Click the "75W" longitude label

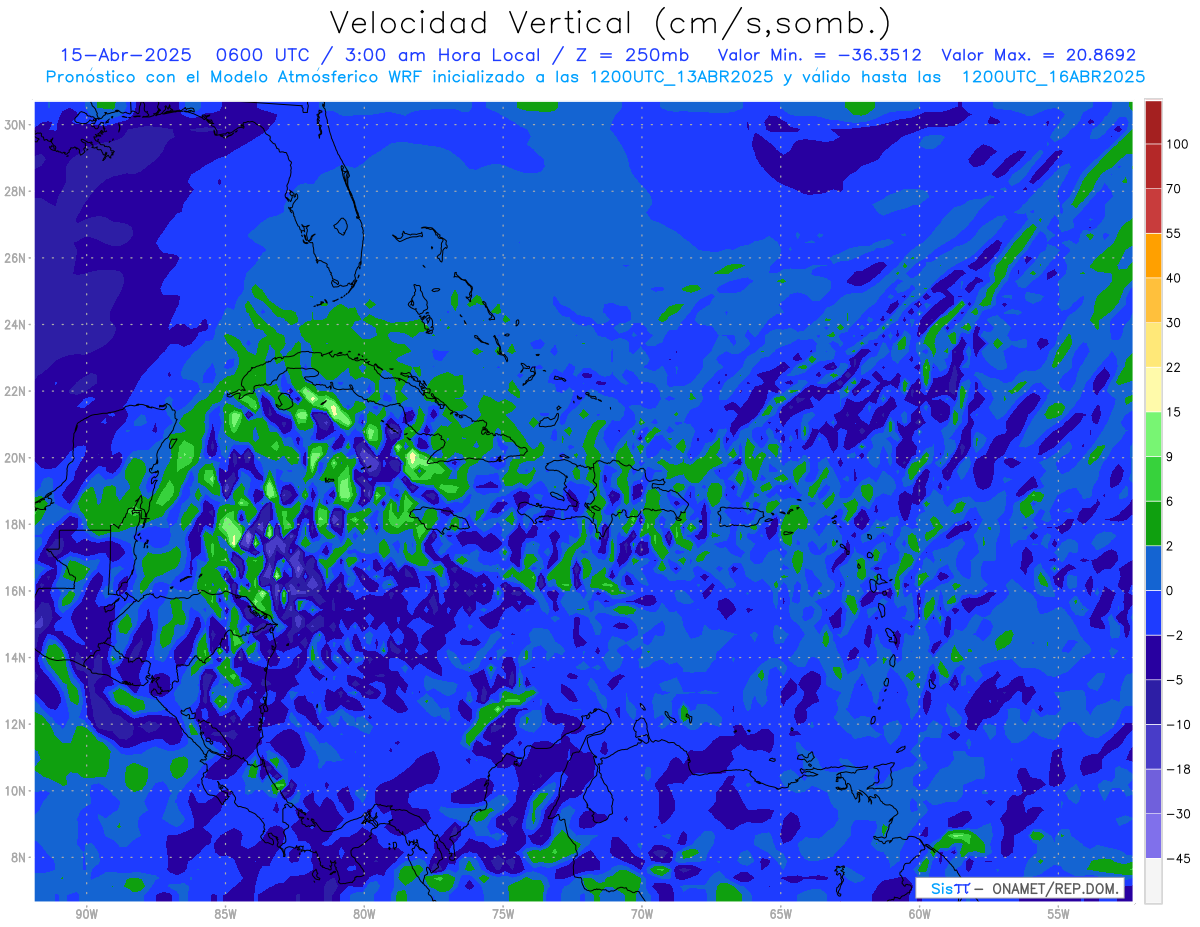[x=503, y=914]
